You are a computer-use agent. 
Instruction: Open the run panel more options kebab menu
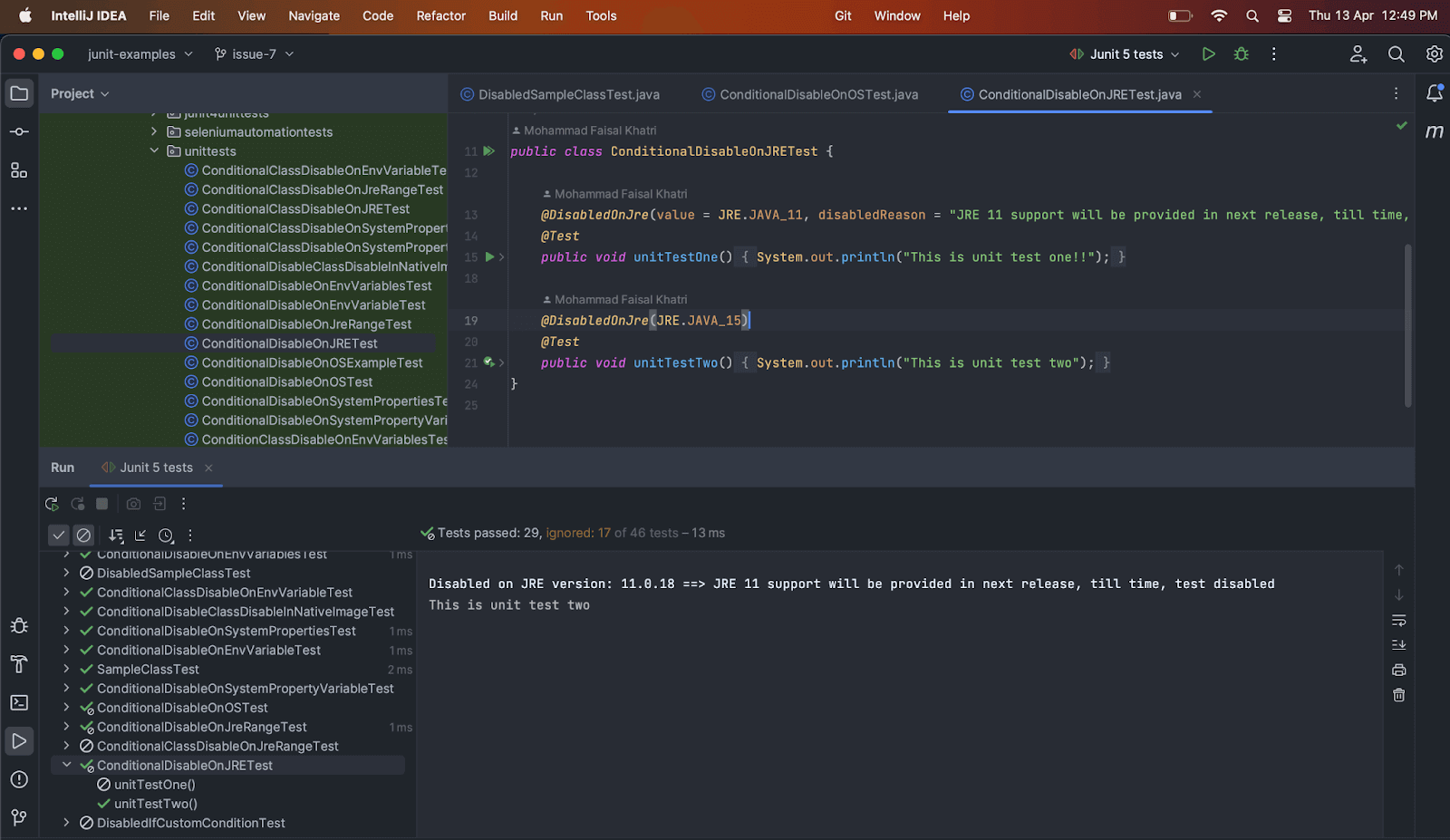pyautogui.click(x=184, y=503)
